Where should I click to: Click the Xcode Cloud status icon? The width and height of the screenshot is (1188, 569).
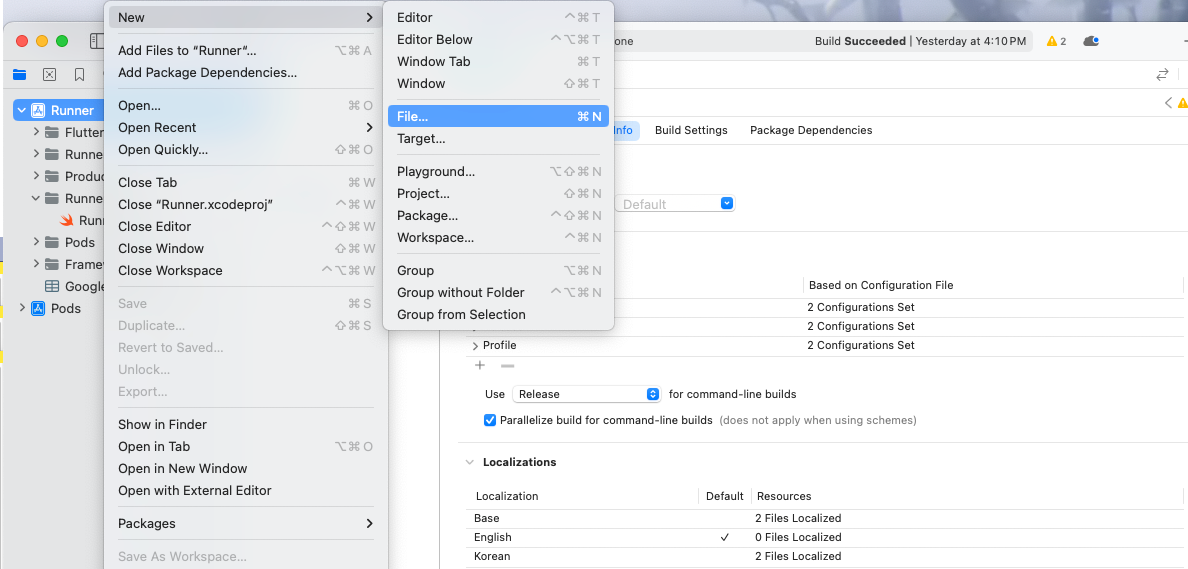pyautogui.click(x=1091, y=41)
